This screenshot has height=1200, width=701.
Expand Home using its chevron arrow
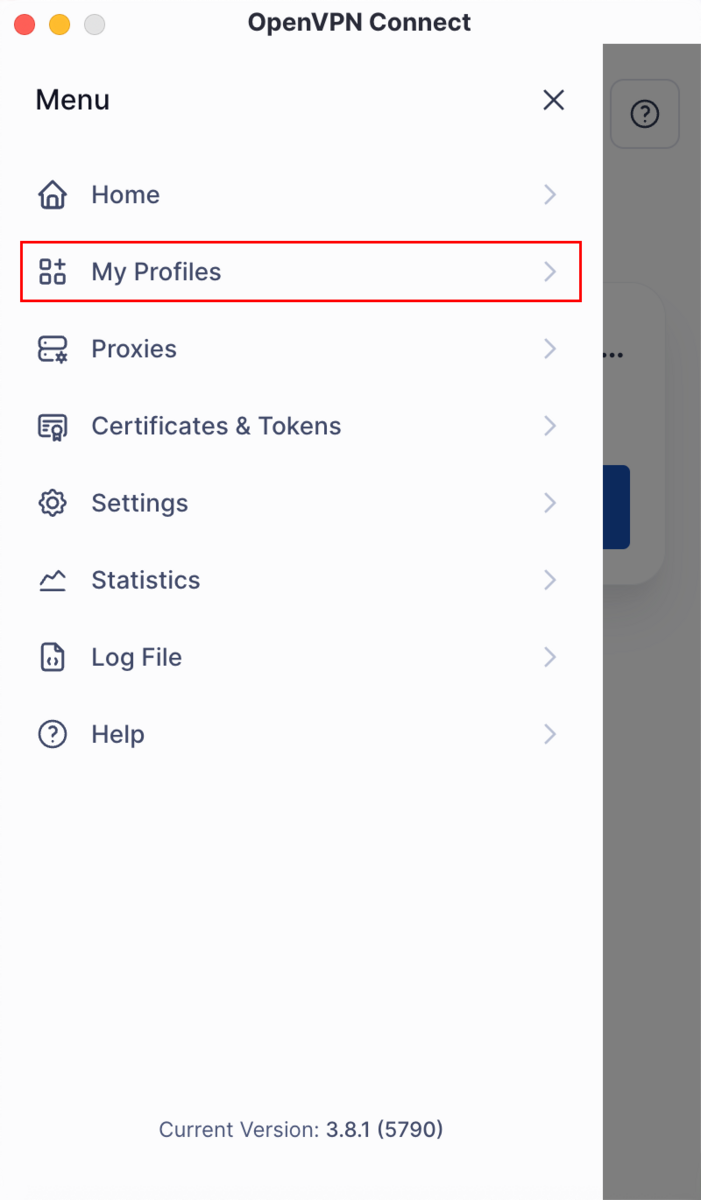tap(550, 195)
